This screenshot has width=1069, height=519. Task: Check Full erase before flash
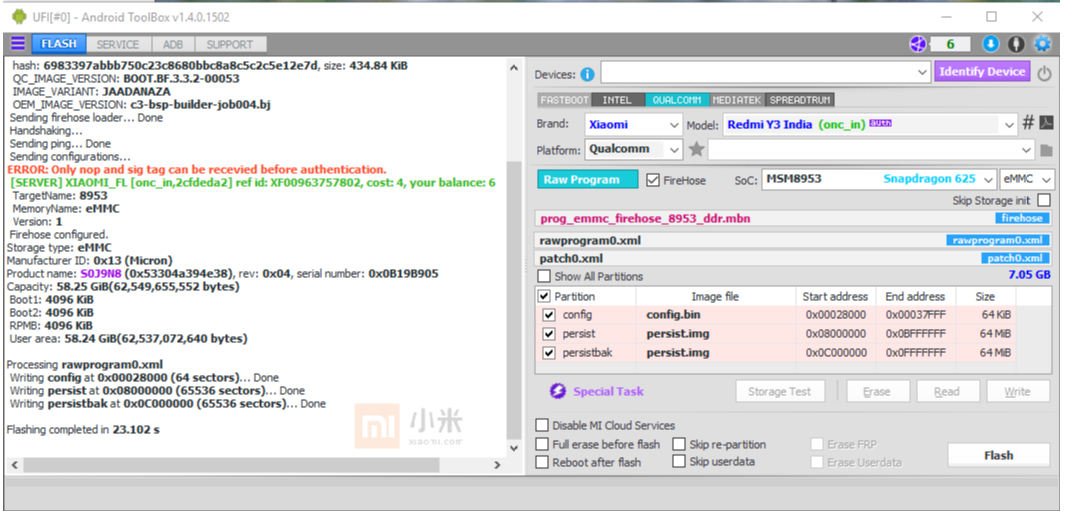541,444
